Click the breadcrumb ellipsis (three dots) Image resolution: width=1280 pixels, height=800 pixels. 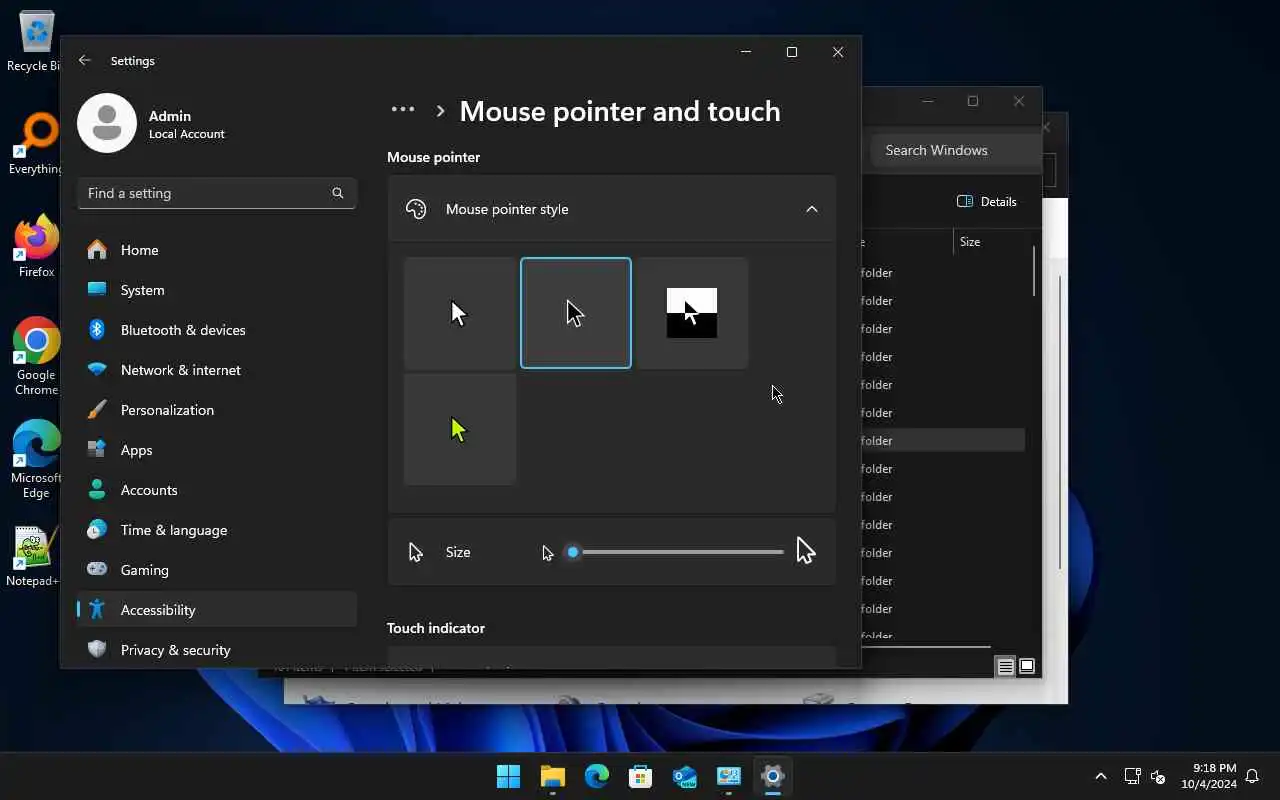click(402, 110)
